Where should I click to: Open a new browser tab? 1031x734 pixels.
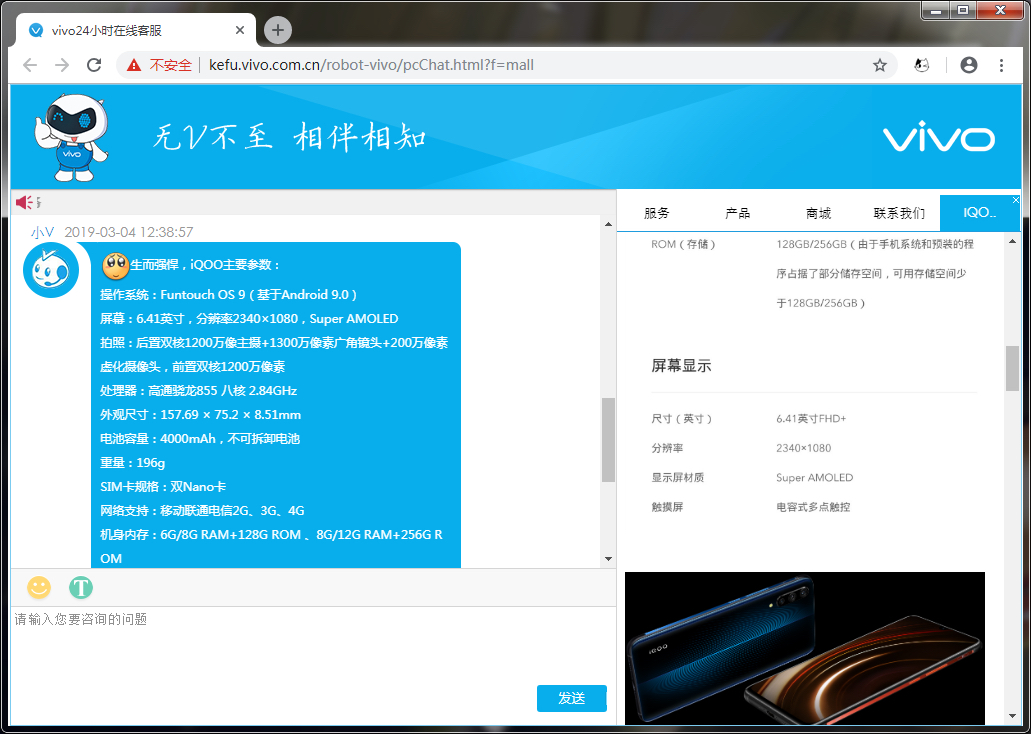click(277, 30)
